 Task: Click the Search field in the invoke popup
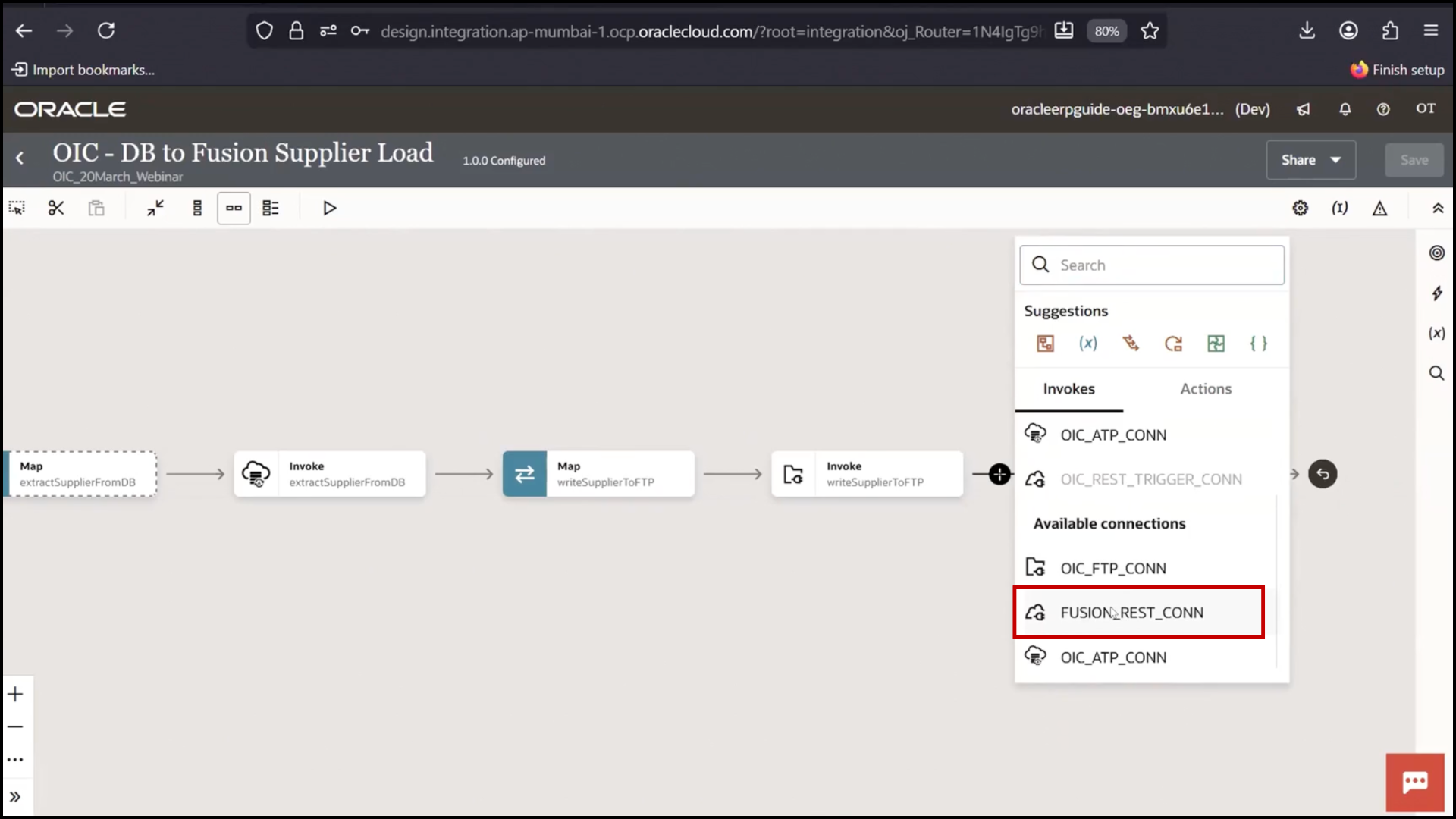[1152, 265]
